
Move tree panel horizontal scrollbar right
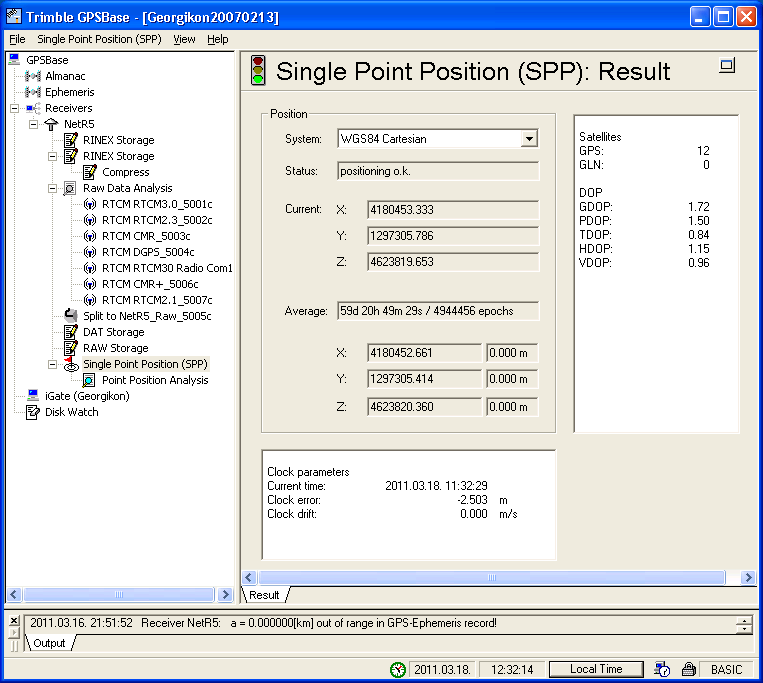click(225, 594)
